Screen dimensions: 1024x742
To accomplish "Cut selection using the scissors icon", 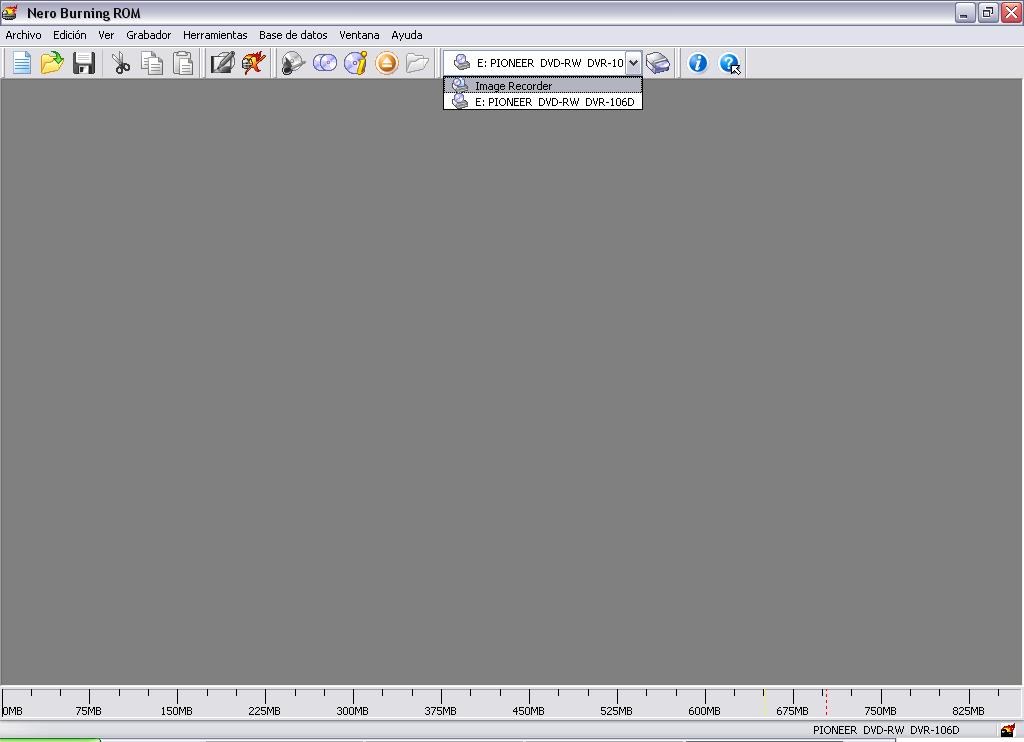I will 121,63.
